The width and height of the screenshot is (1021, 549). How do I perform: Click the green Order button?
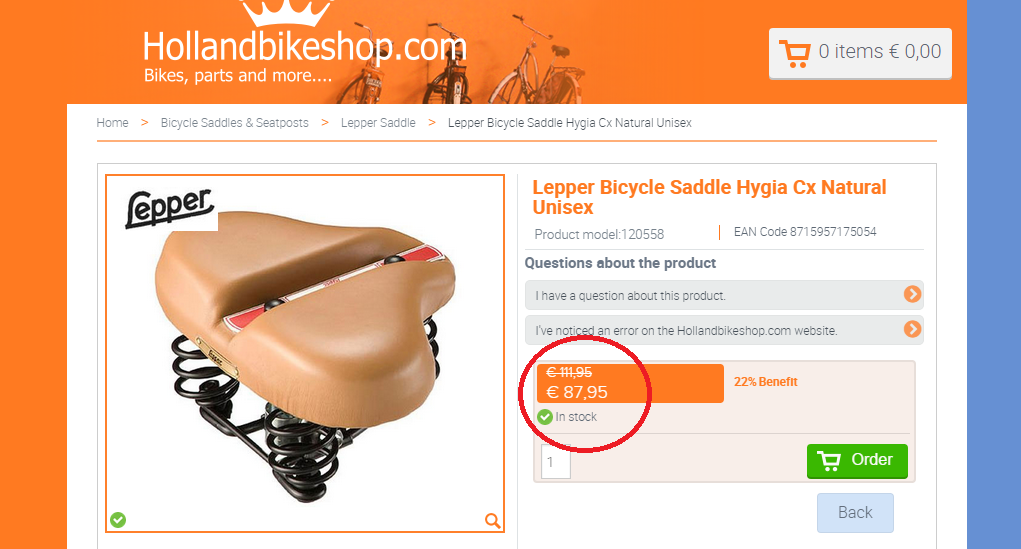857,461
